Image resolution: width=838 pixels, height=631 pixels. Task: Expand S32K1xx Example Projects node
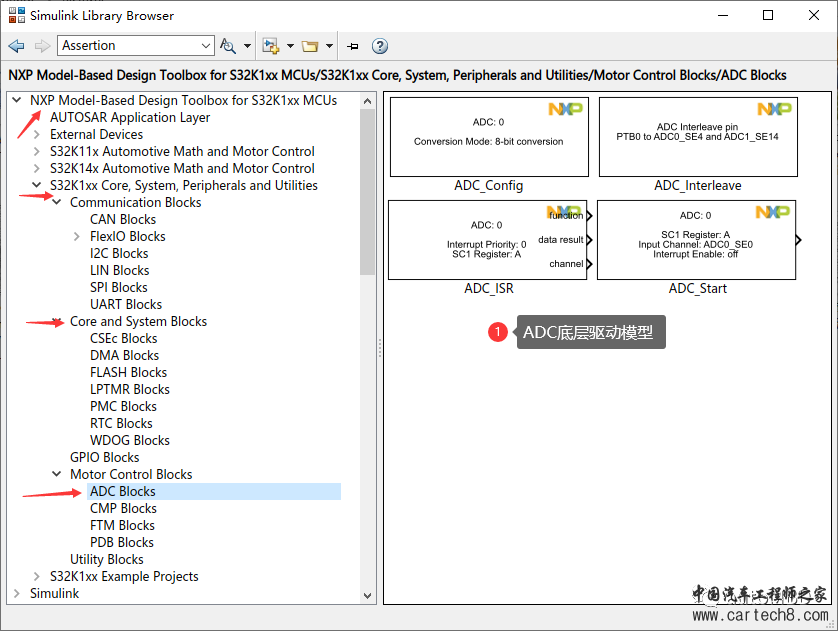tap(36, 576)
